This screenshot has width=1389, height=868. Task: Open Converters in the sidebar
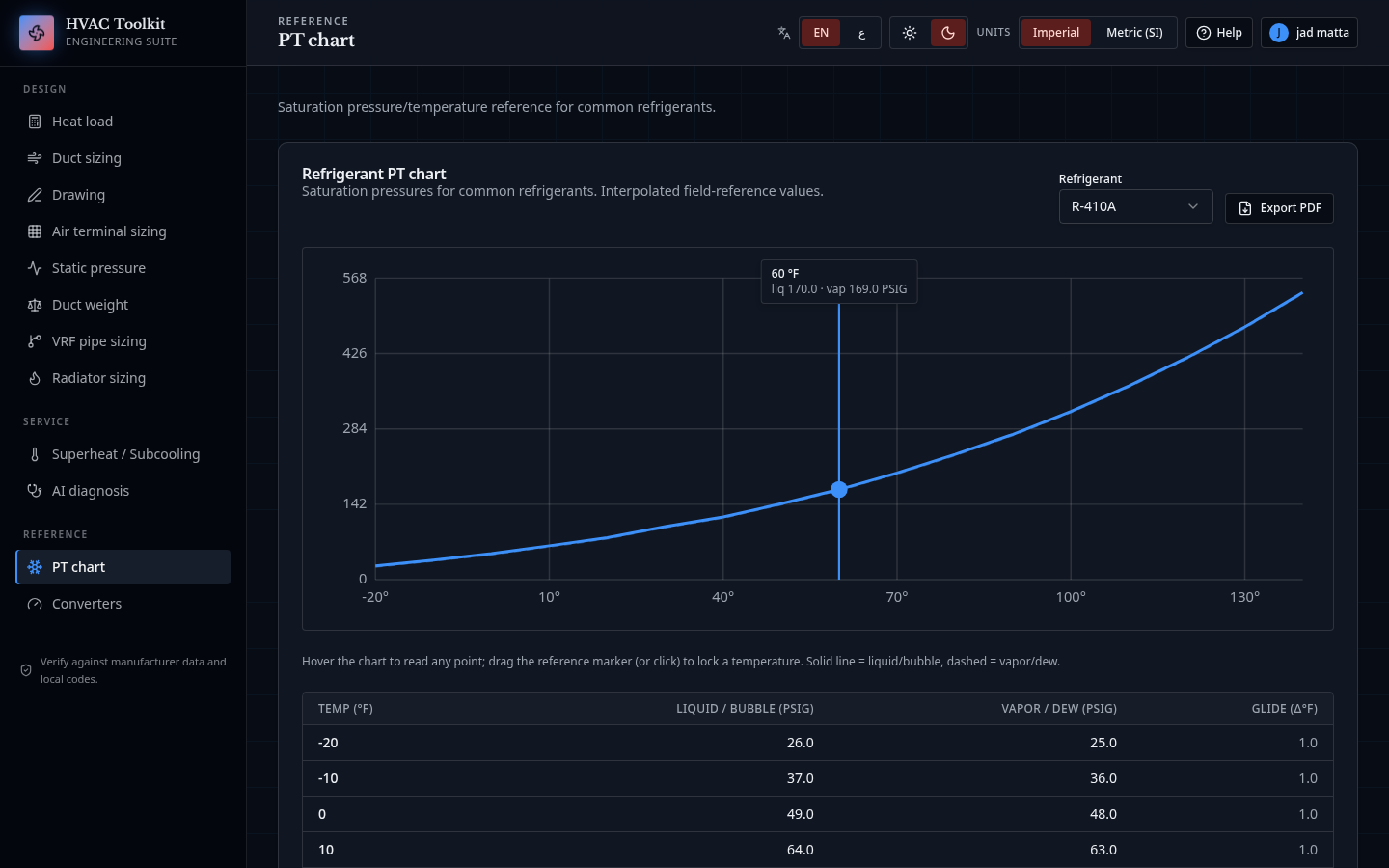123,604
